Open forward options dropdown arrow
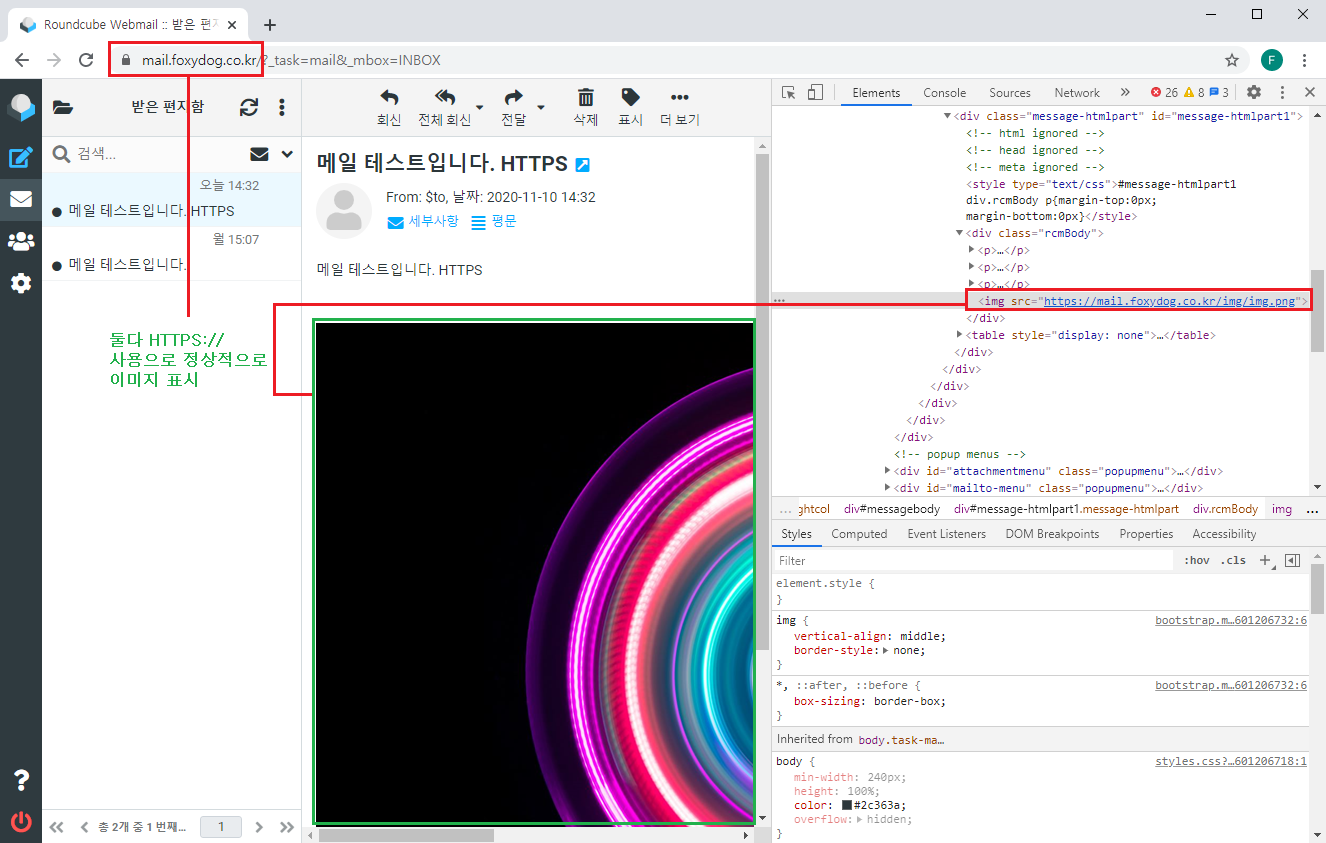This screenshot has width=1326, height=843. coord(541,107)
